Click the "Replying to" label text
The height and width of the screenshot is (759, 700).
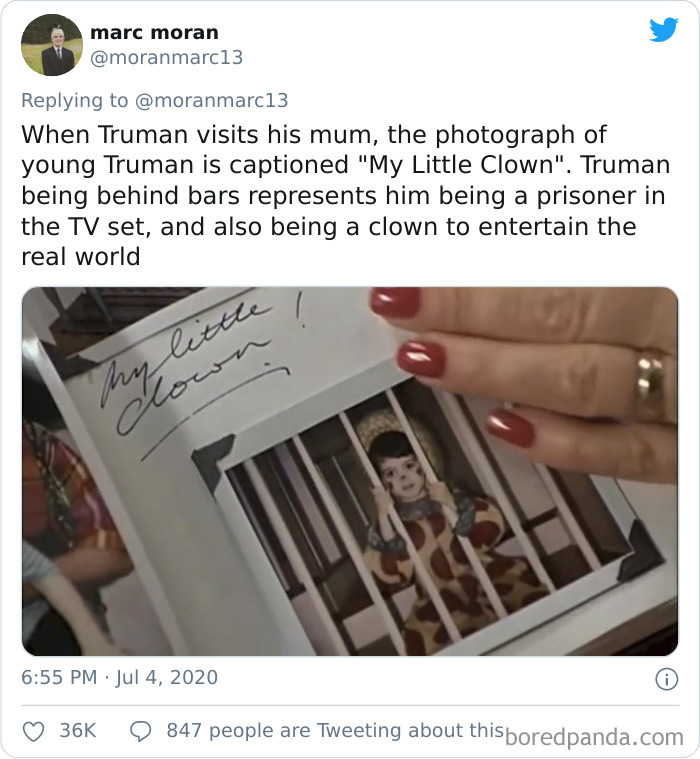point(75,101)
